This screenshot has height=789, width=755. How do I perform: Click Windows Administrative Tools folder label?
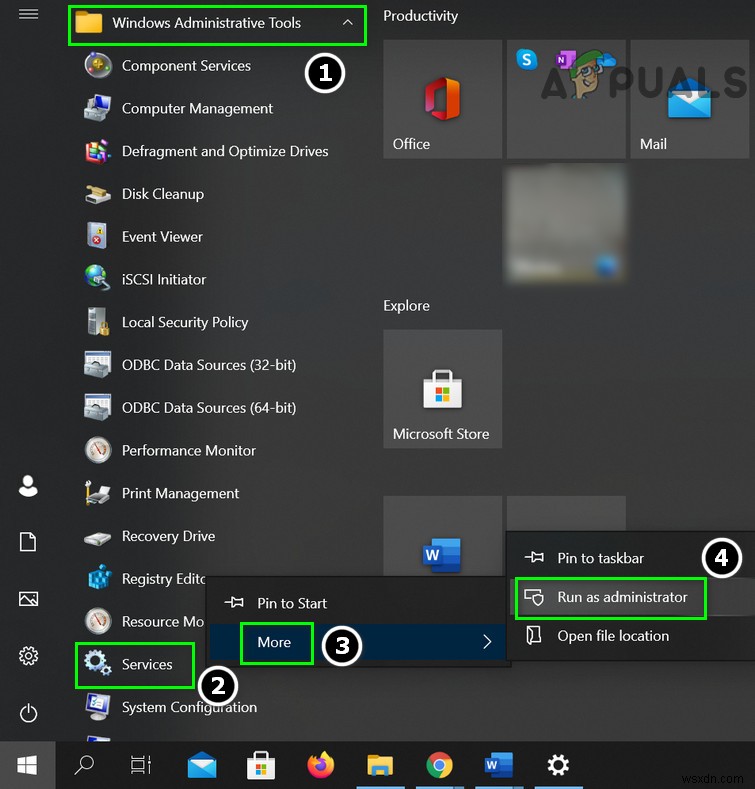pos(206,23)
